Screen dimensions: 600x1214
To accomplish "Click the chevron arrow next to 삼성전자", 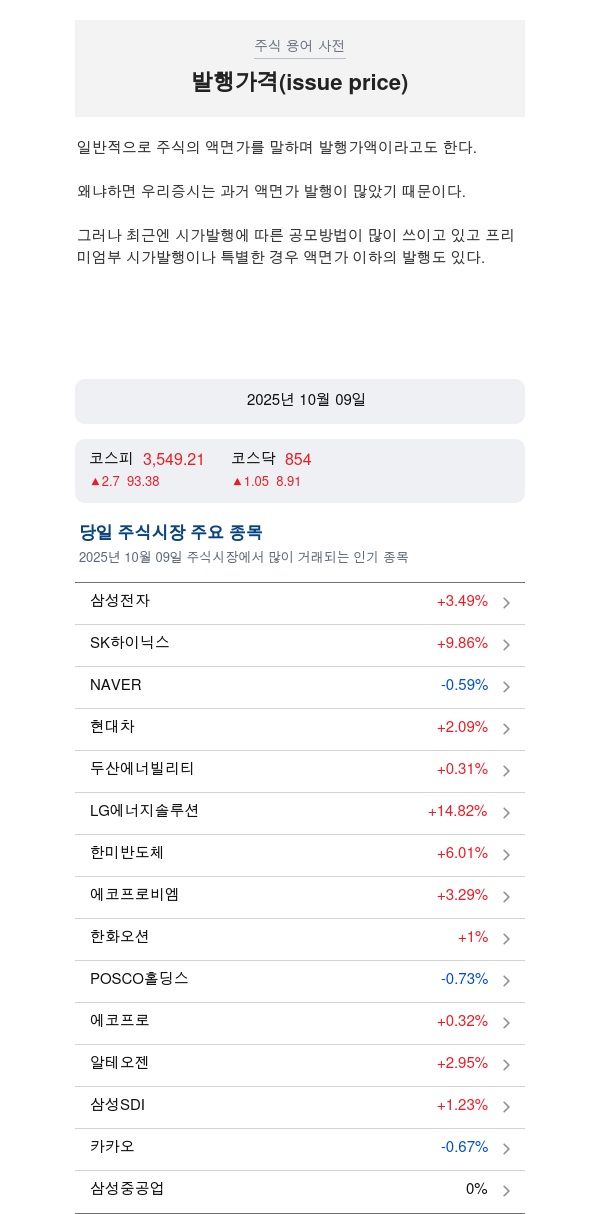I will (x=506, y=603).
